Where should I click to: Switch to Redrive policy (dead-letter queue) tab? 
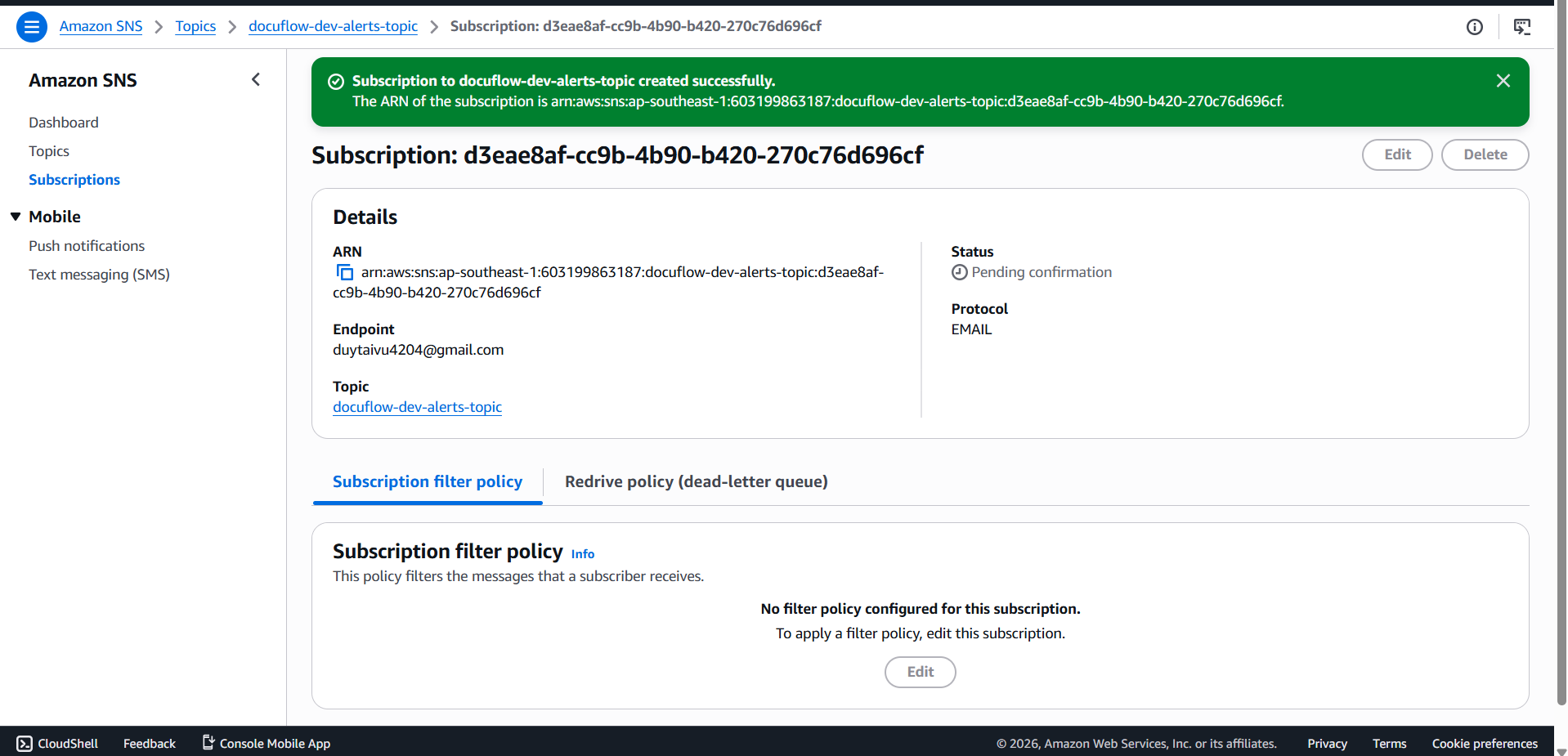tap(697, 482)
